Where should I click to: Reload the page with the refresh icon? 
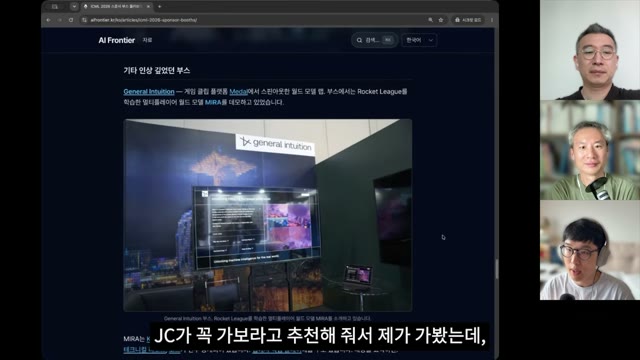pos(71,20)
